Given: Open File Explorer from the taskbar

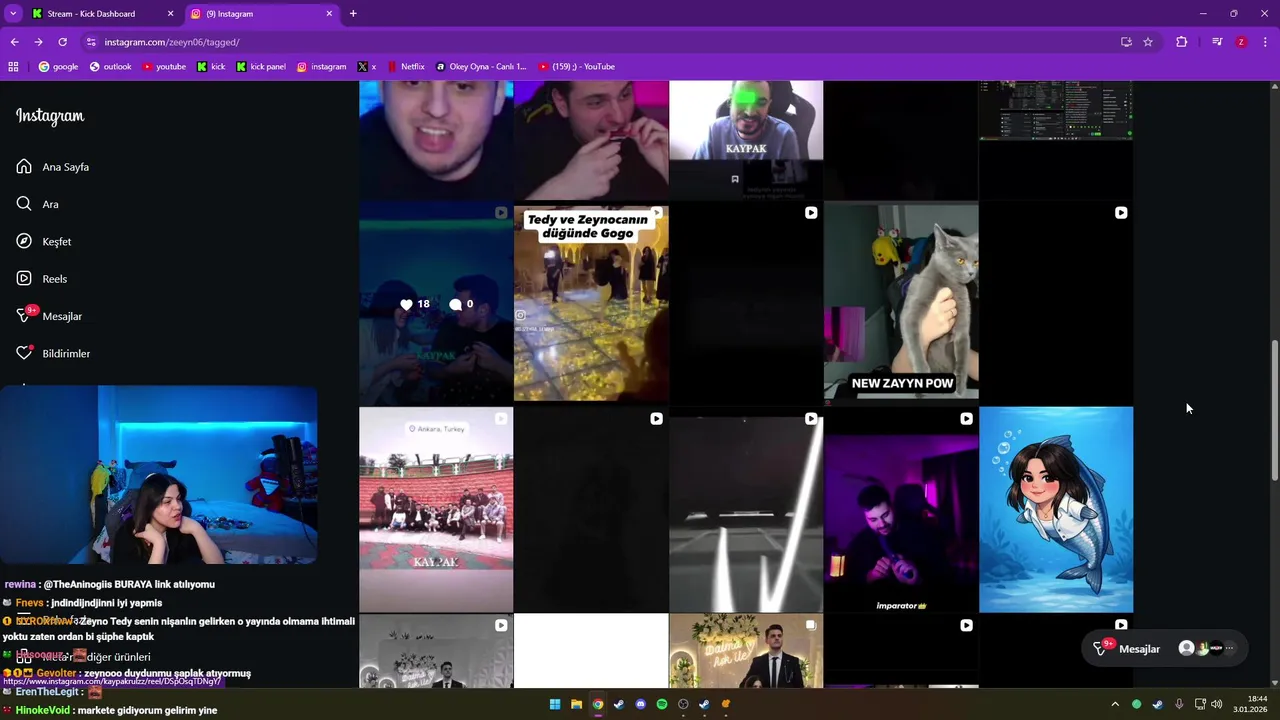Looking at the screenshot, I should (576, 704).
